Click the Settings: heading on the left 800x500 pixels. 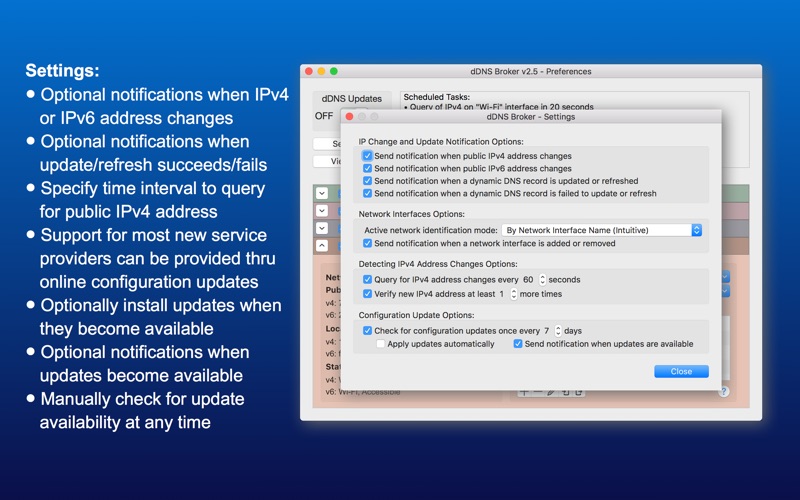click(62, 70)
